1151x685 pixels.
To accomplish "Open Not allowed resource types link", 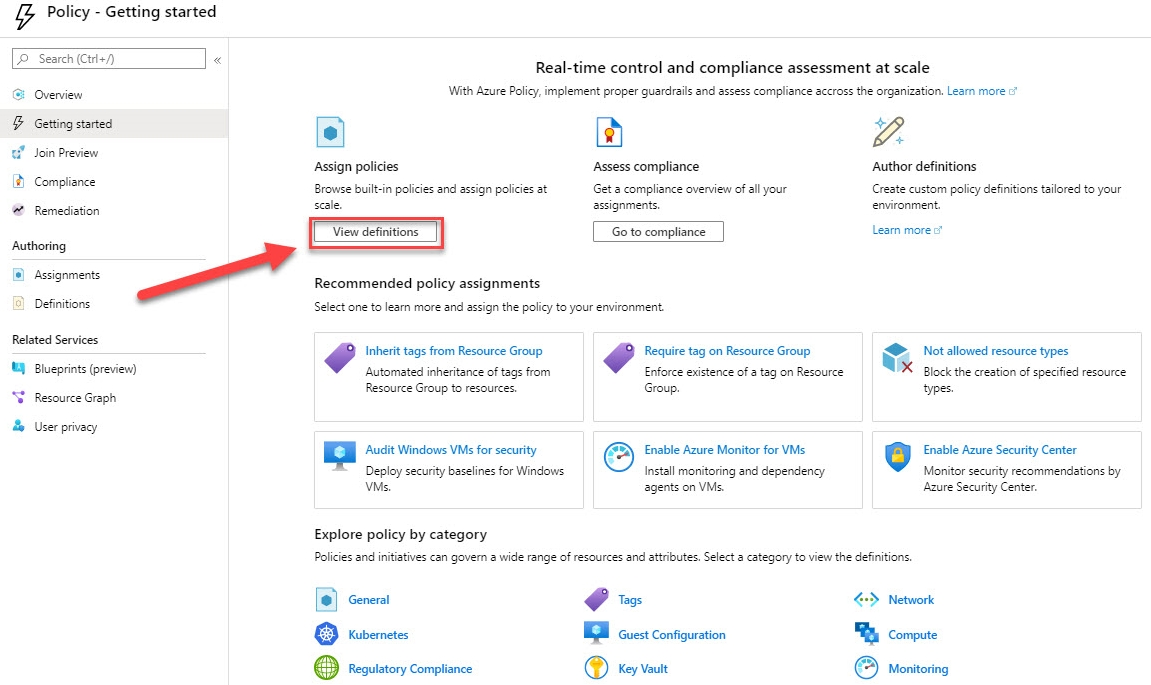I will (995, 351).
